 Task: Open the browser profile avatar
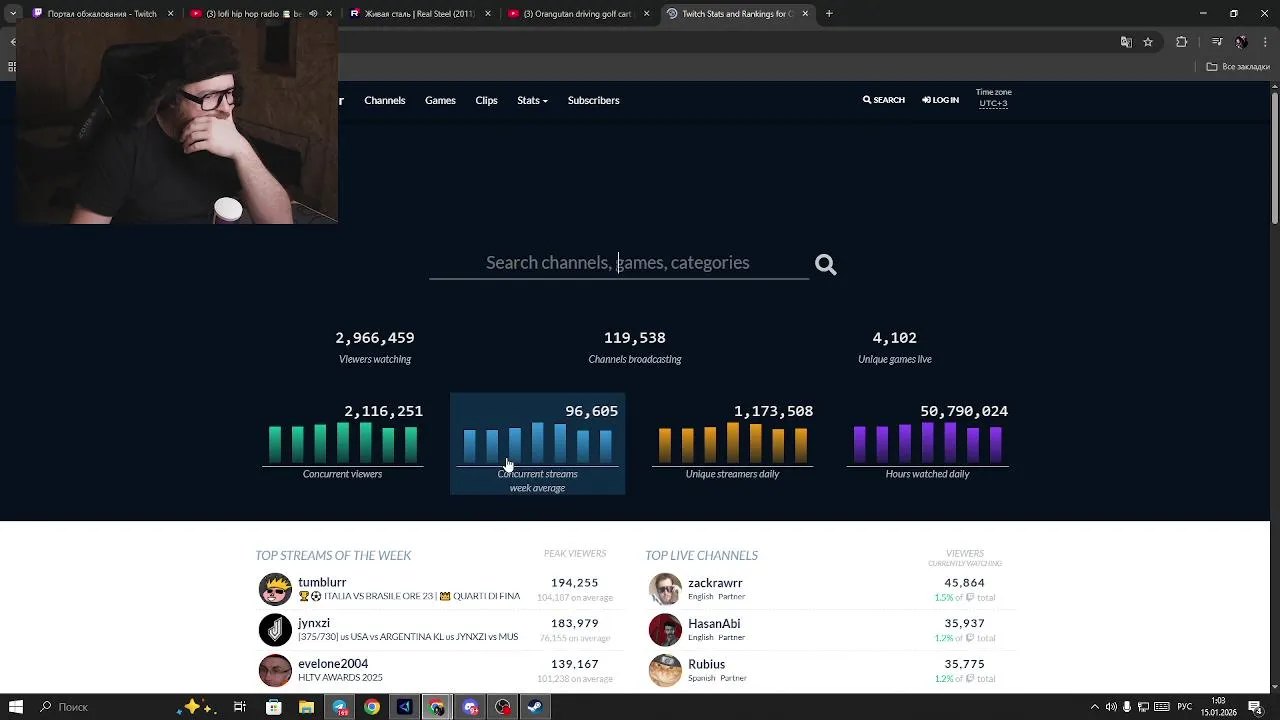point(1241,42)
